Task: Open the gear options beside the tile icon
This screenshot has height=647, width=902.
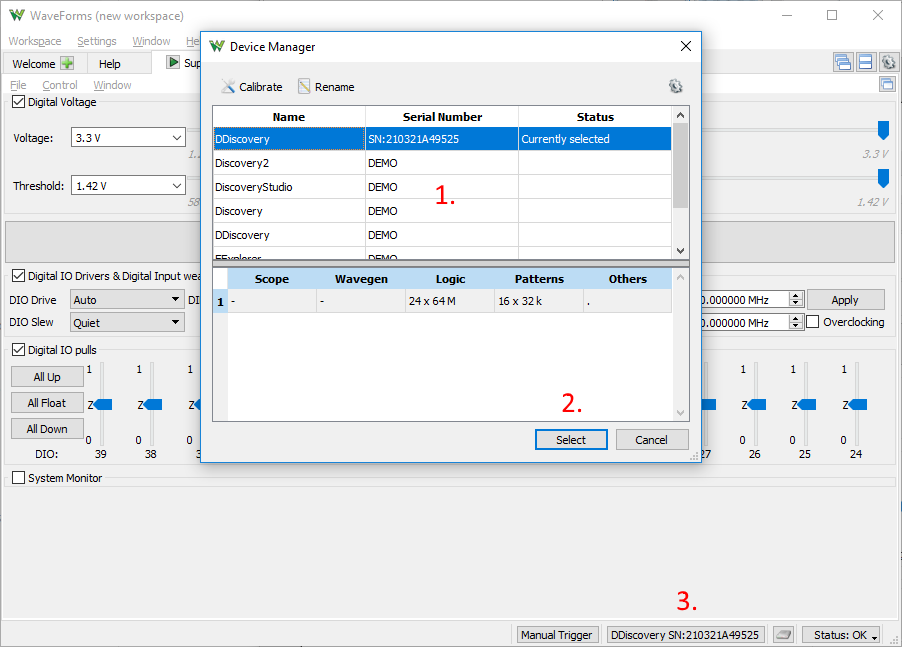Action: coord(888,62)
